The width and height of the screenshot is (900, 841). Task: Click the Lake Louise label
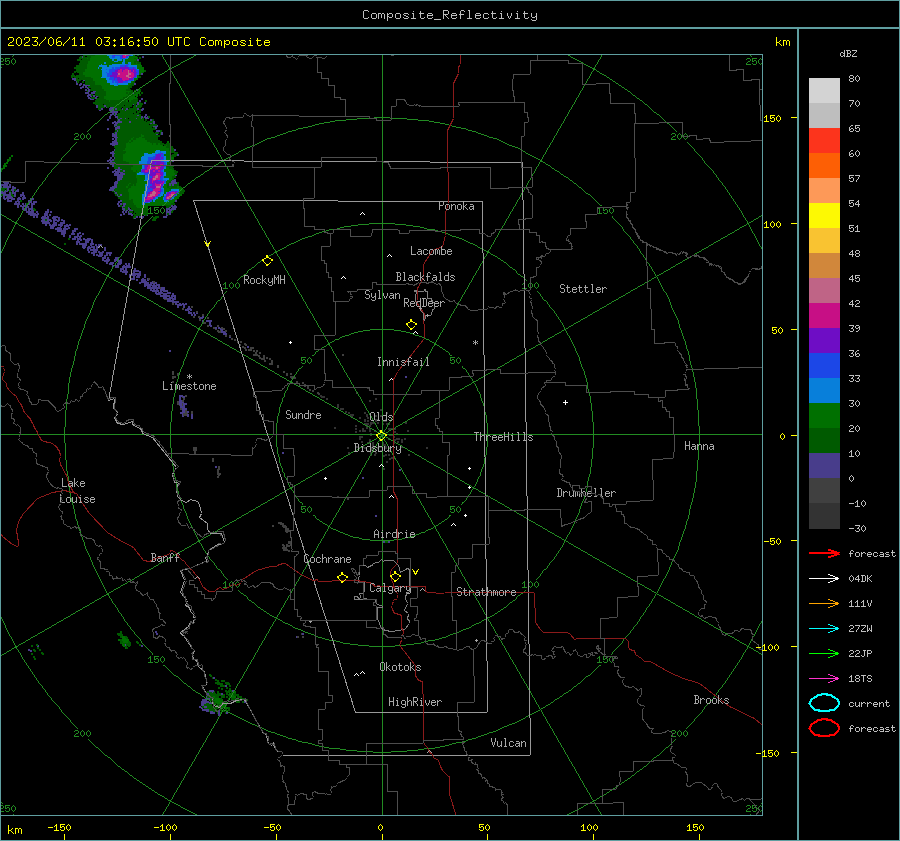(x=77, y=491)
